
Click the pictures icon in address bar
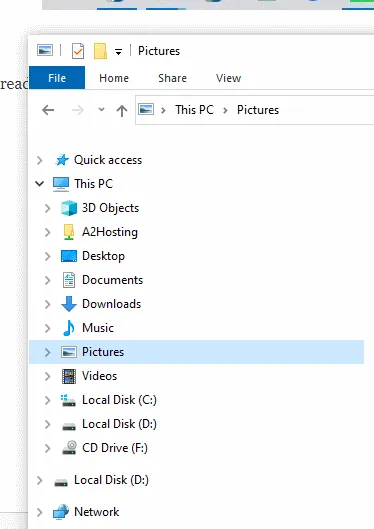coord(146,109)
